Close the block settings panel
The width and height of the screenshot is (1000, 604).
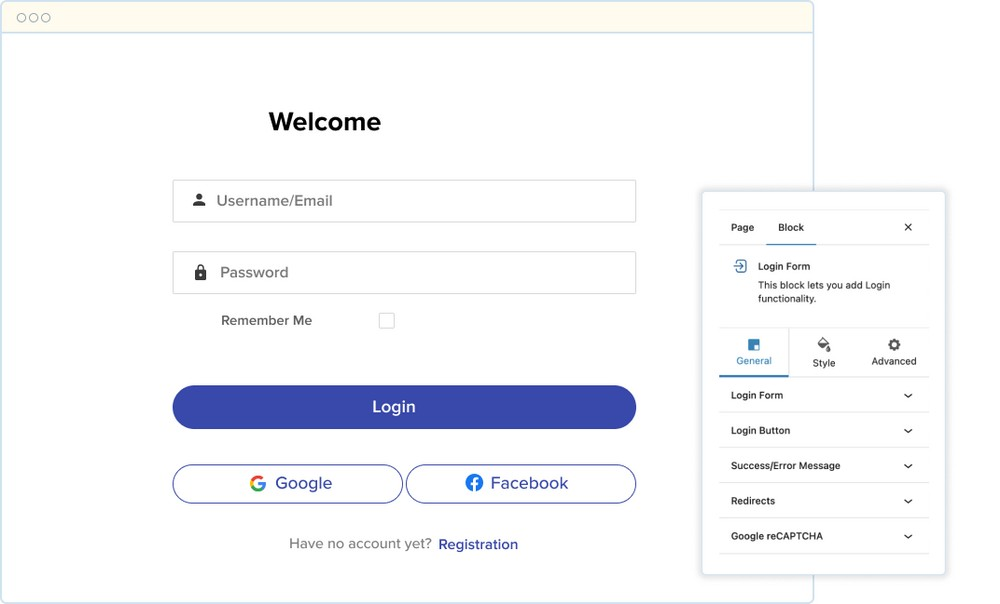point(908,227)
